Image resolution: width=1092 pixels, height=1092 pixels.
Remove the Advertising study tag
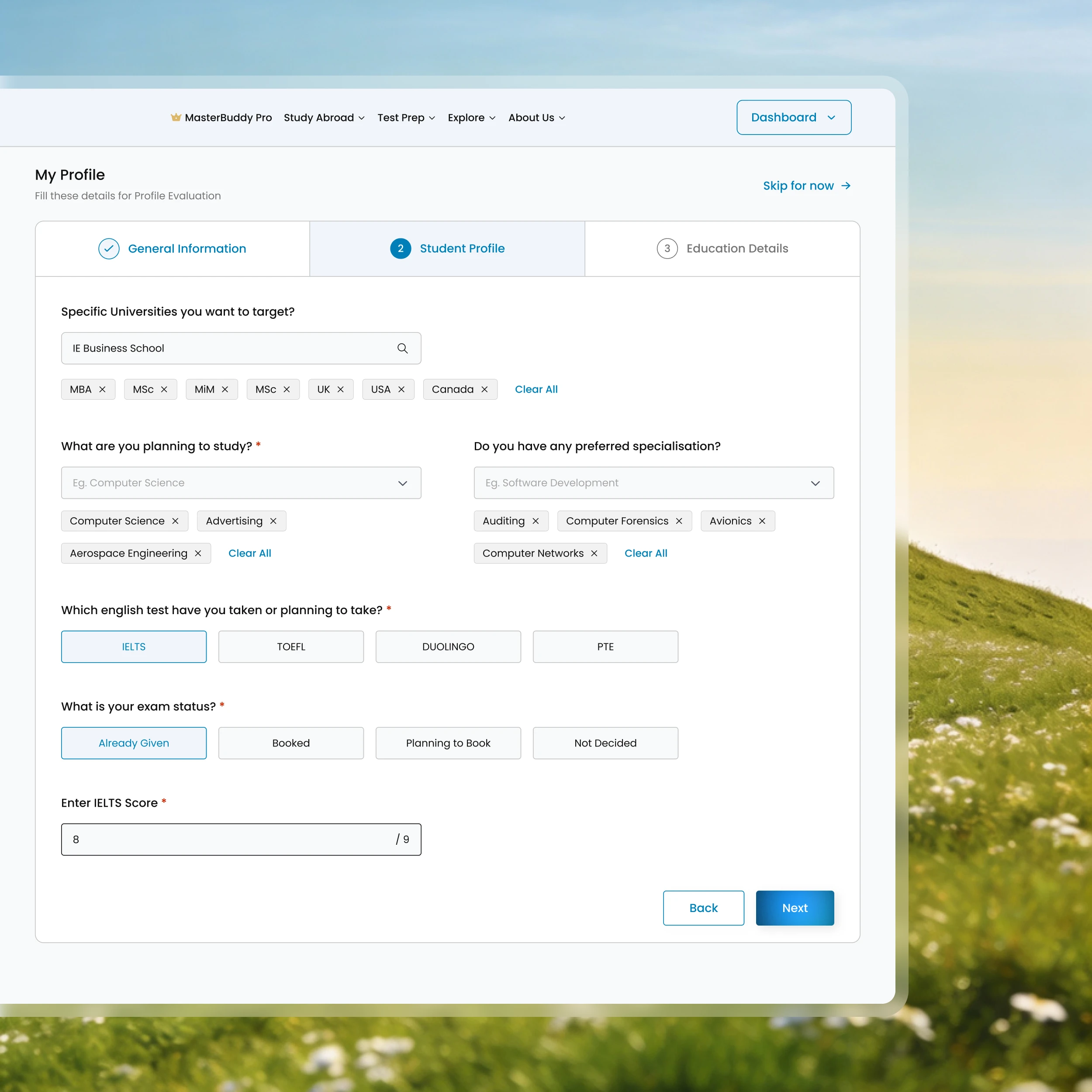[273, 521]
